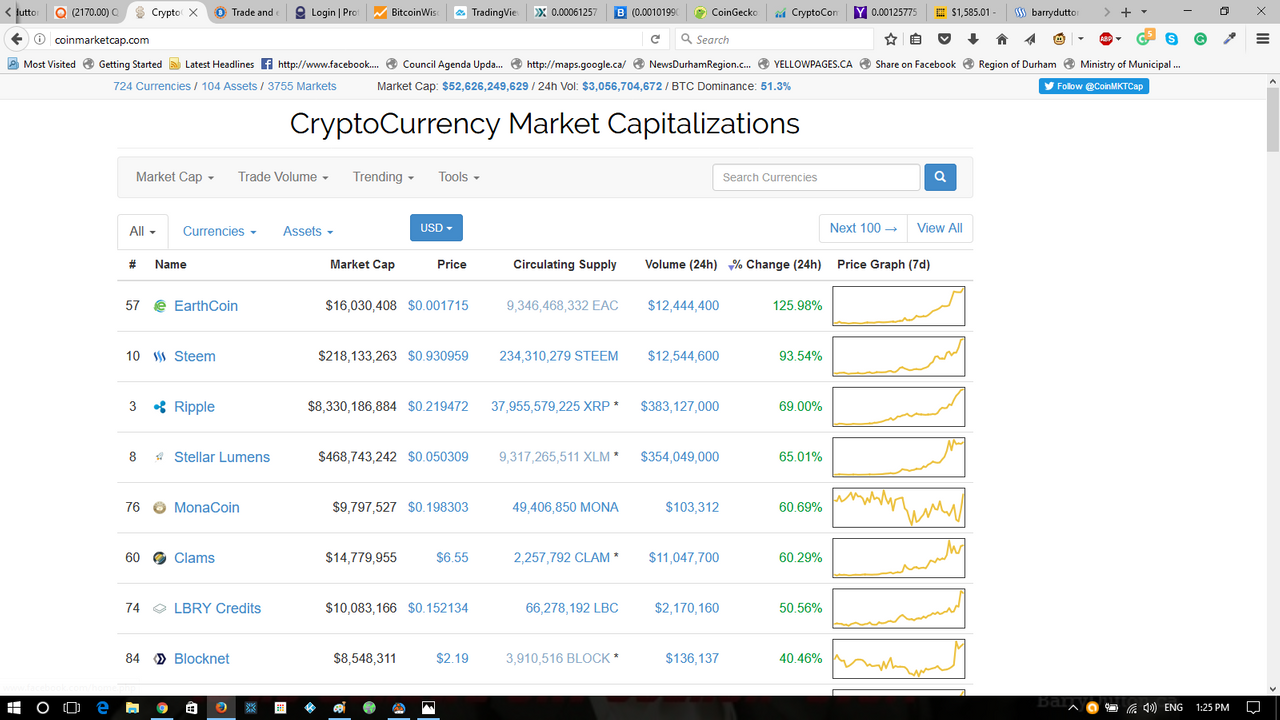Open the YELLOWPAGES.CA bookmark

click(x=805, y=64)
